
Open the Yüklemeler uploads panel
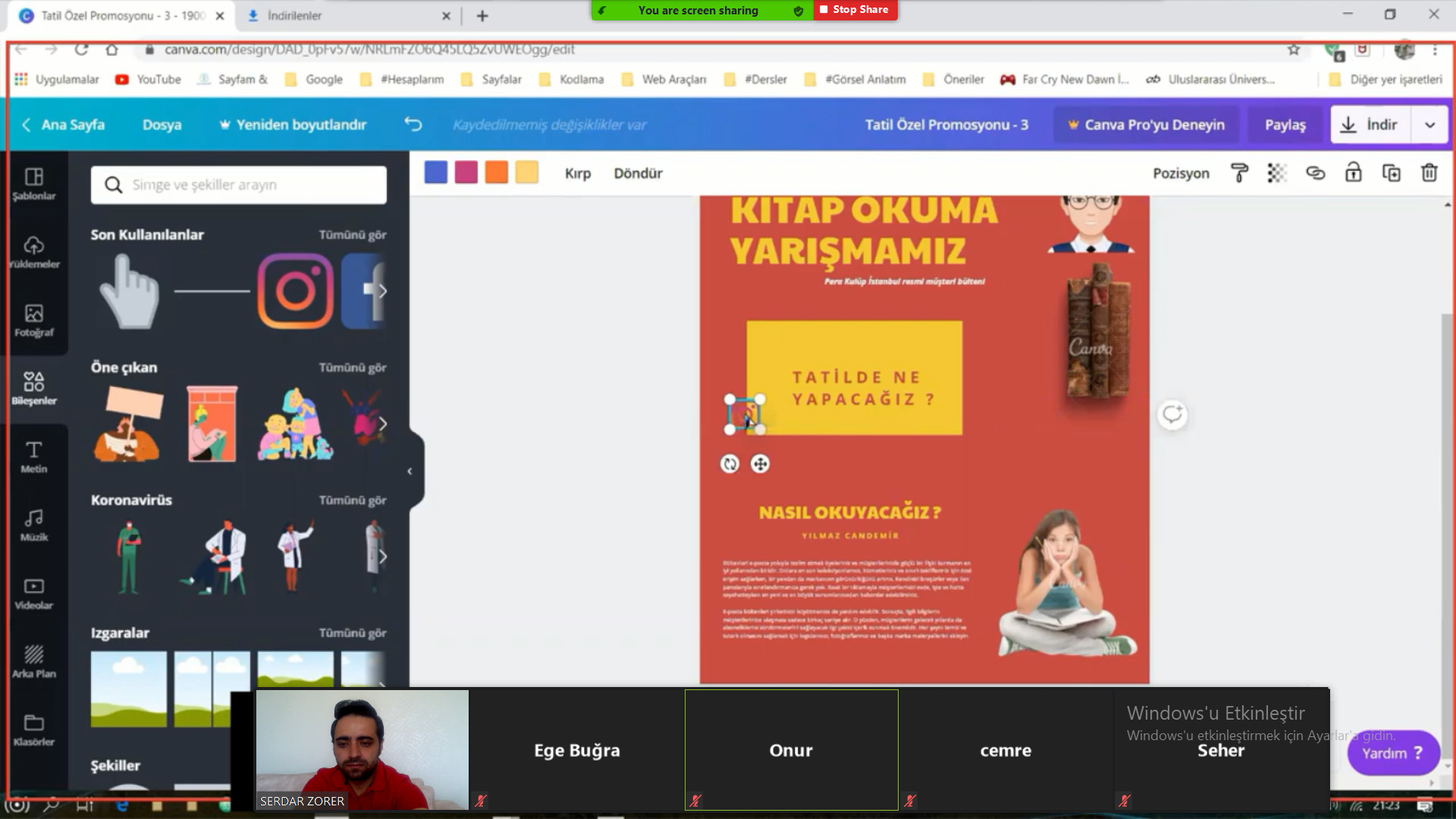33,253
